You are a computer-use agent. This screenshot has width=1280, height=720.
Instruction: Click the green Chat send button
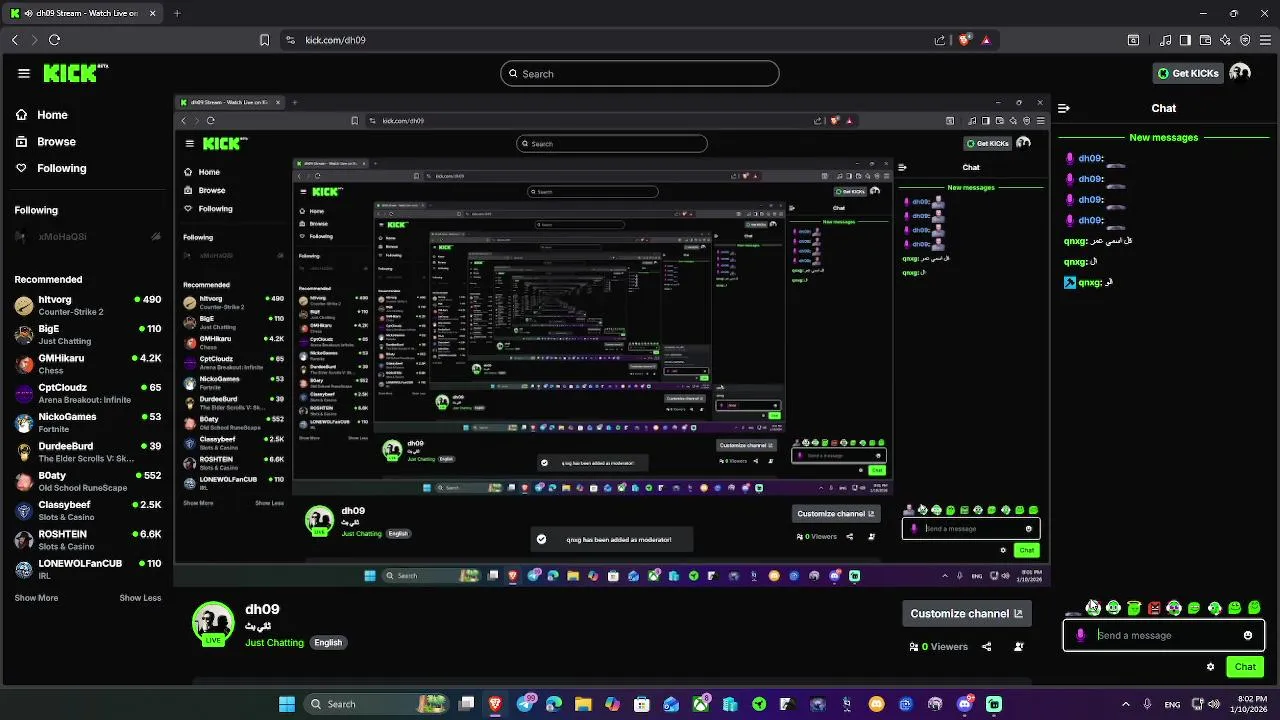coord(1245,667)
